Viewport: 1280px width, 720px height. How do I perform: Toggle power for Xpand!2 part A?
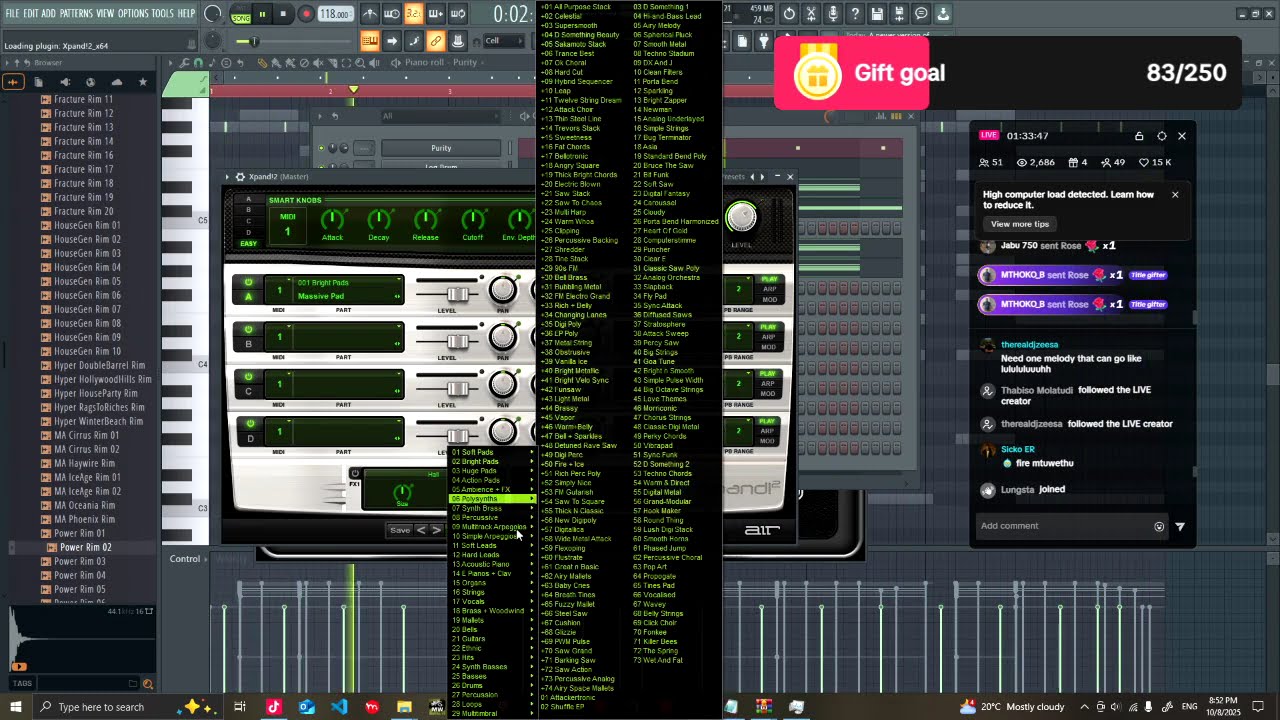249,283
